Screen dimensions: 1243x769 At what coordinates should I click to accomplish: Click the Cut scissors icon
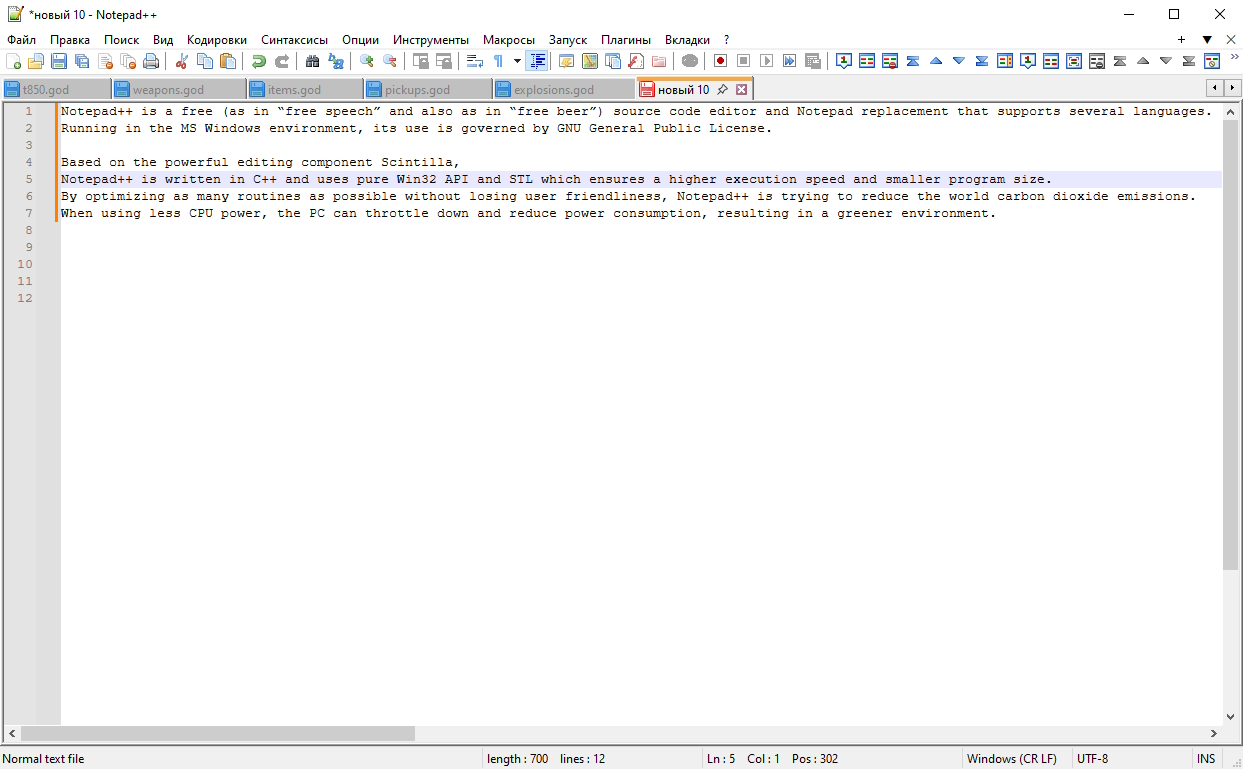point(182,61)
